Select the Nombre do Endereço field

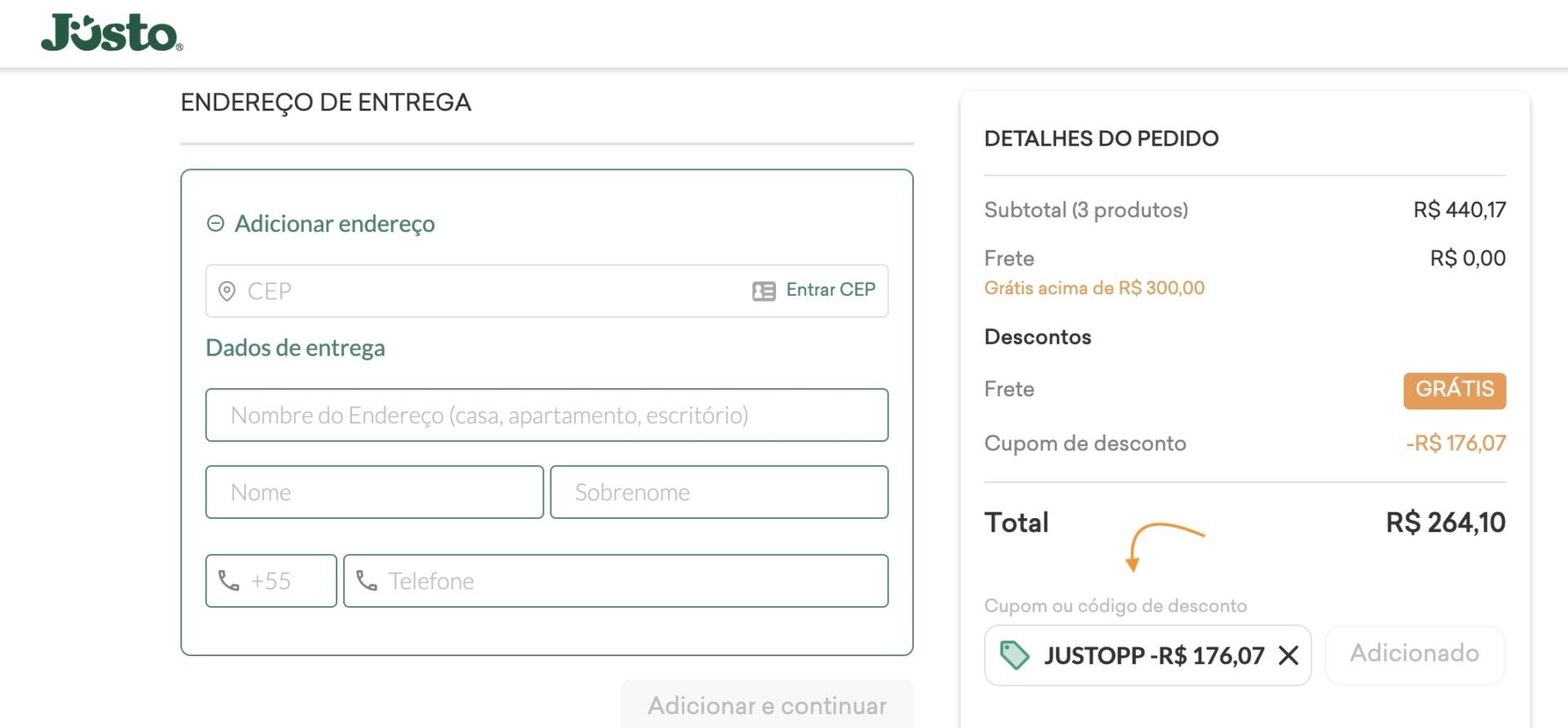[546, 415]
